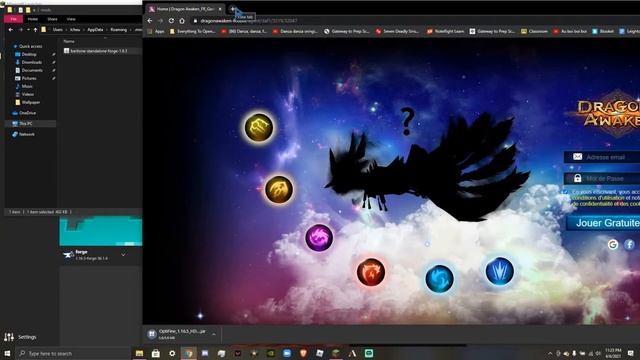Screen dimensions: 640x360
Task: Click the Mot de Passe field
Action: [x=602, y=178]
